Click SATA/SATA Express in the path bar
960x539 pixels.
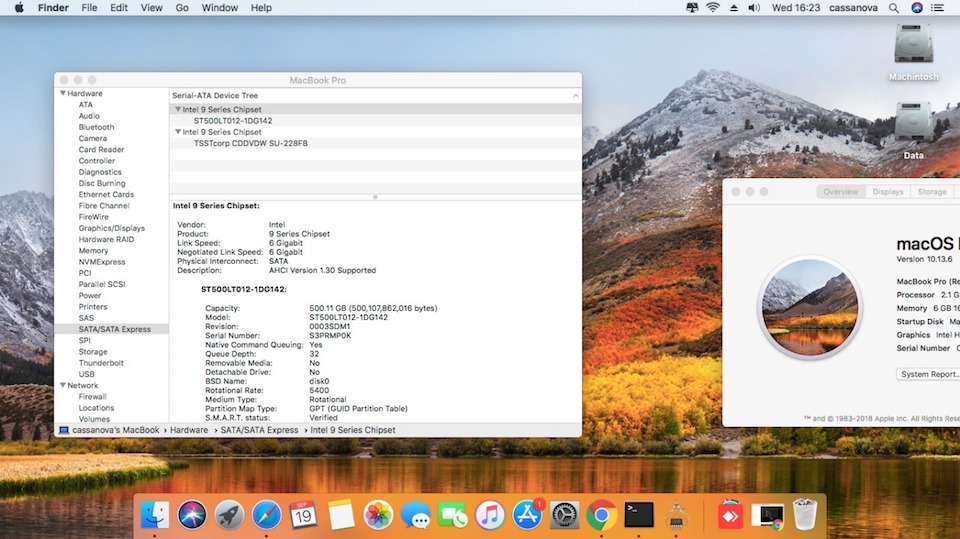tap(260, 430)
